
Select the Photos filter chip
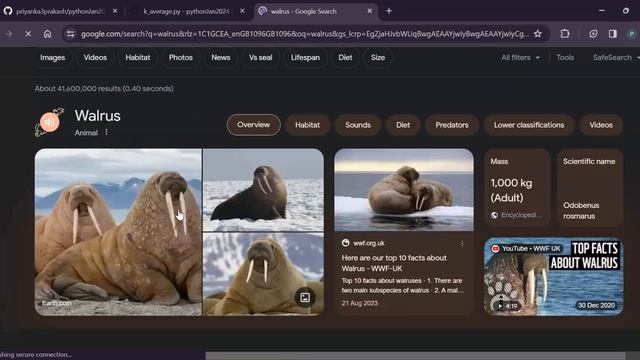coord(181,58)
